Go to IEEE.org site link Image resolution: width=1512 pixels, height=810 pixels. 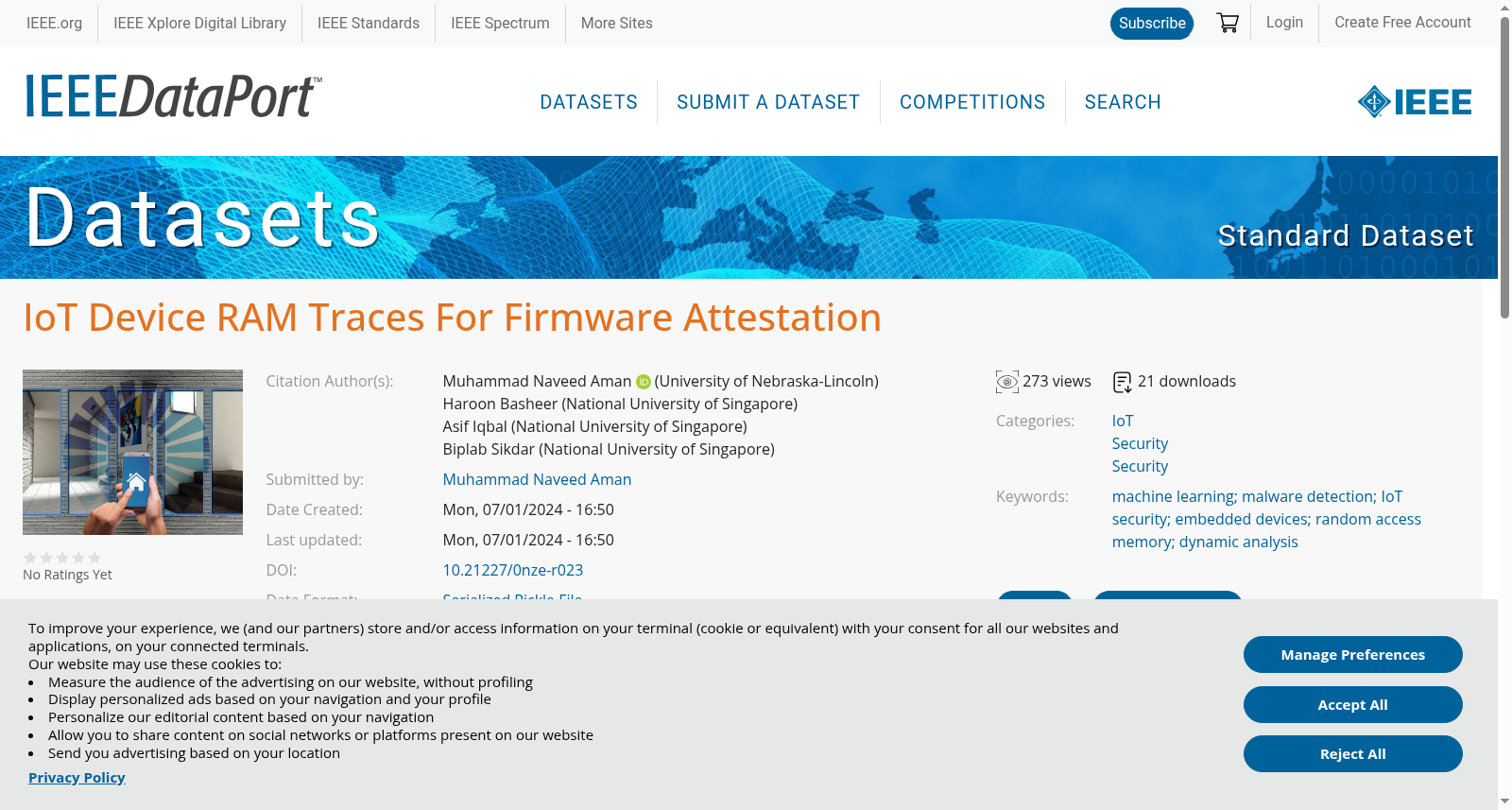(54, 23)
